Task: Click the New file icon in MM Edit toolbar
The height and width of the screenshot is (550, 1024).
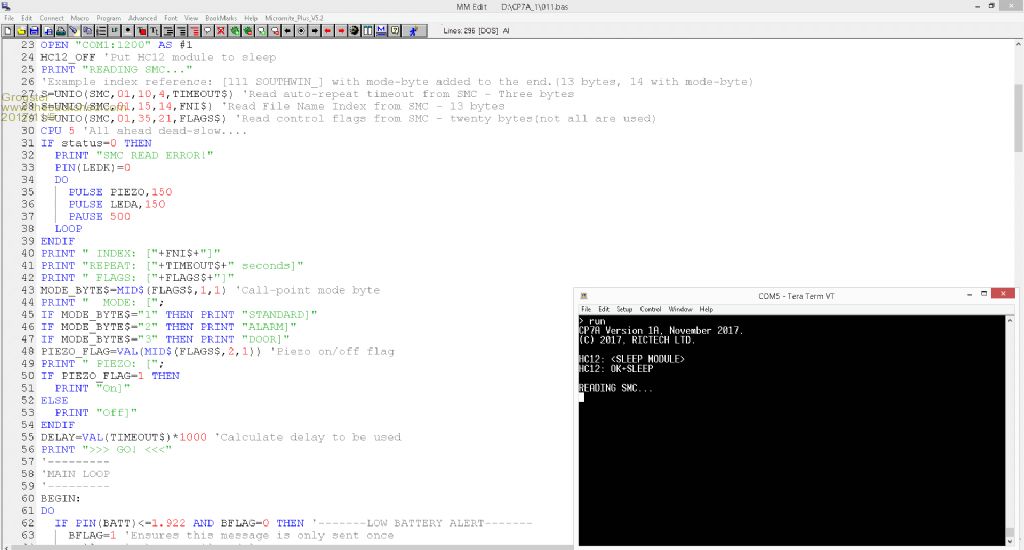Action: click(8, 31)
